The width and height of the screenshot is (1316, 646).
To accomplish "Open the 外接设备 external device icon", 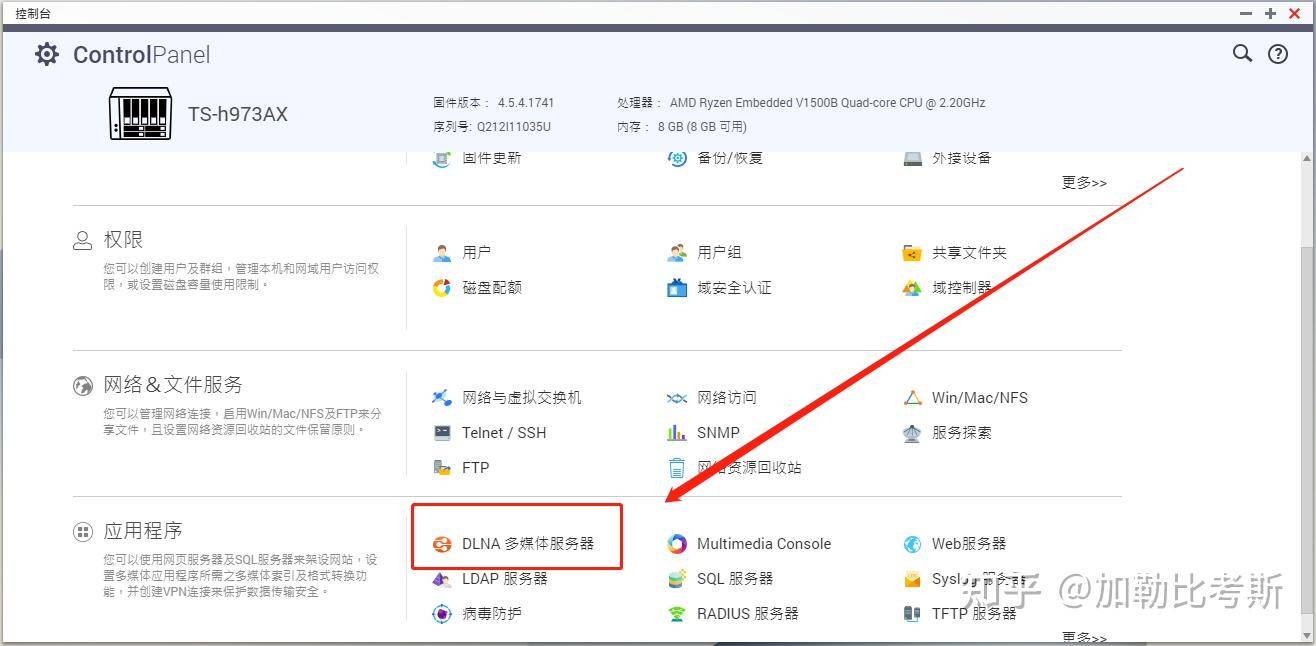I will click(912, 158).
